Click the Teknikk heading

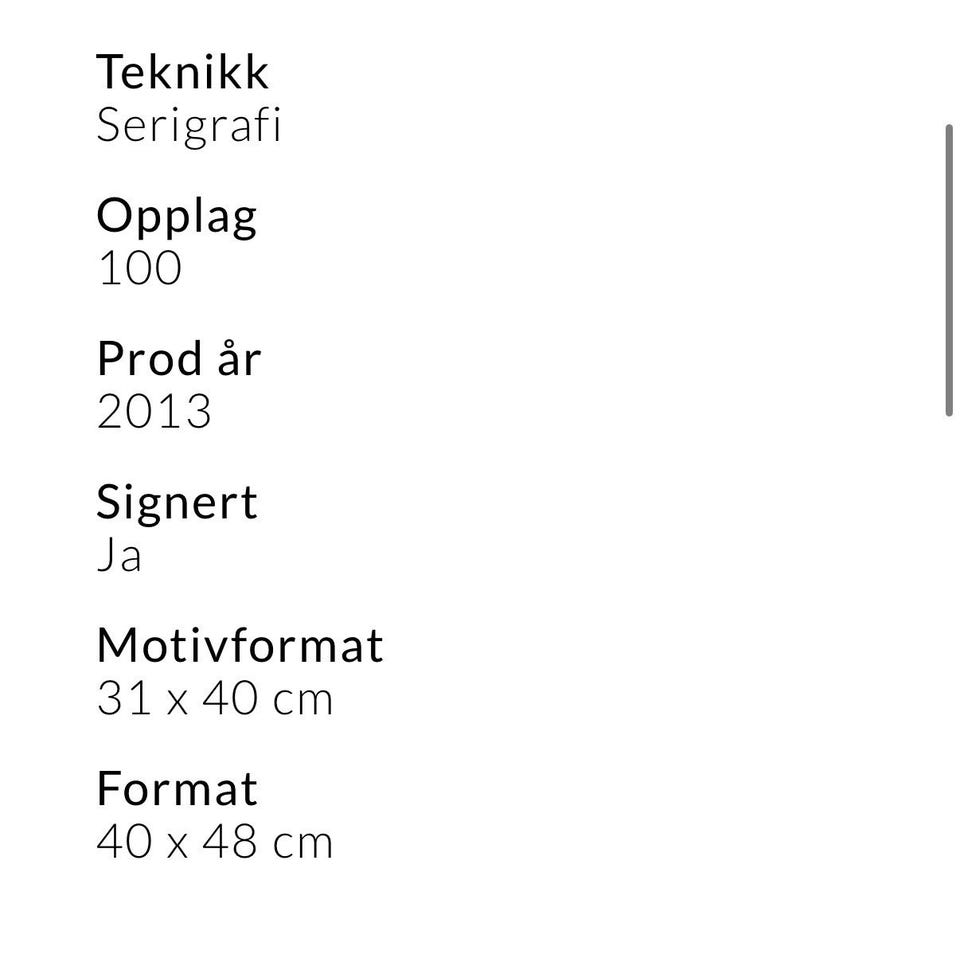(x=182, y=72)
